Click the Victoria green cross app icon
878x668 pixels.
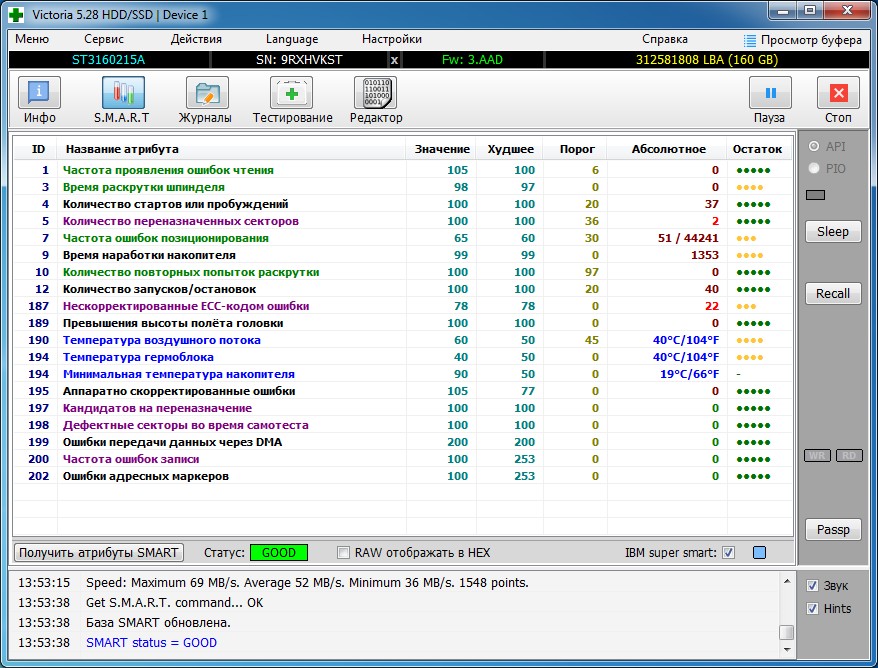17,15
